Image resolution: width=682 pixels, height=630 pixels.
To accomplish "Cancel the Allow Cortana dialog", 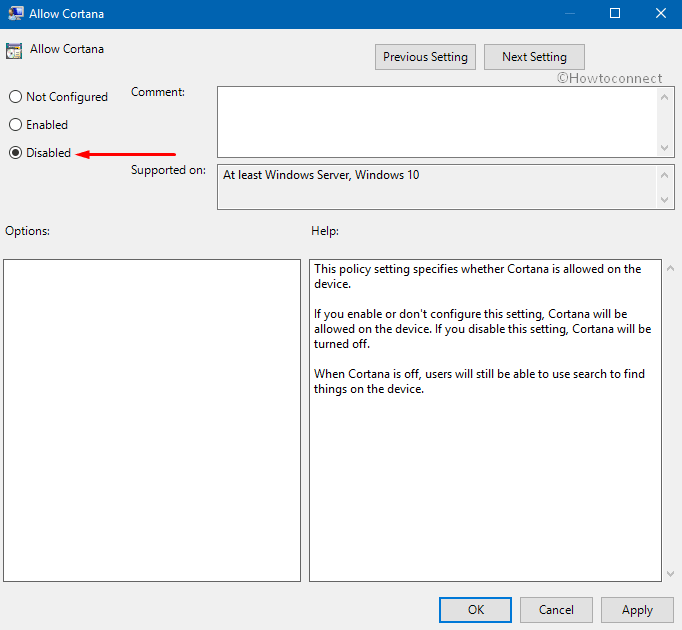I will point(556,610).
